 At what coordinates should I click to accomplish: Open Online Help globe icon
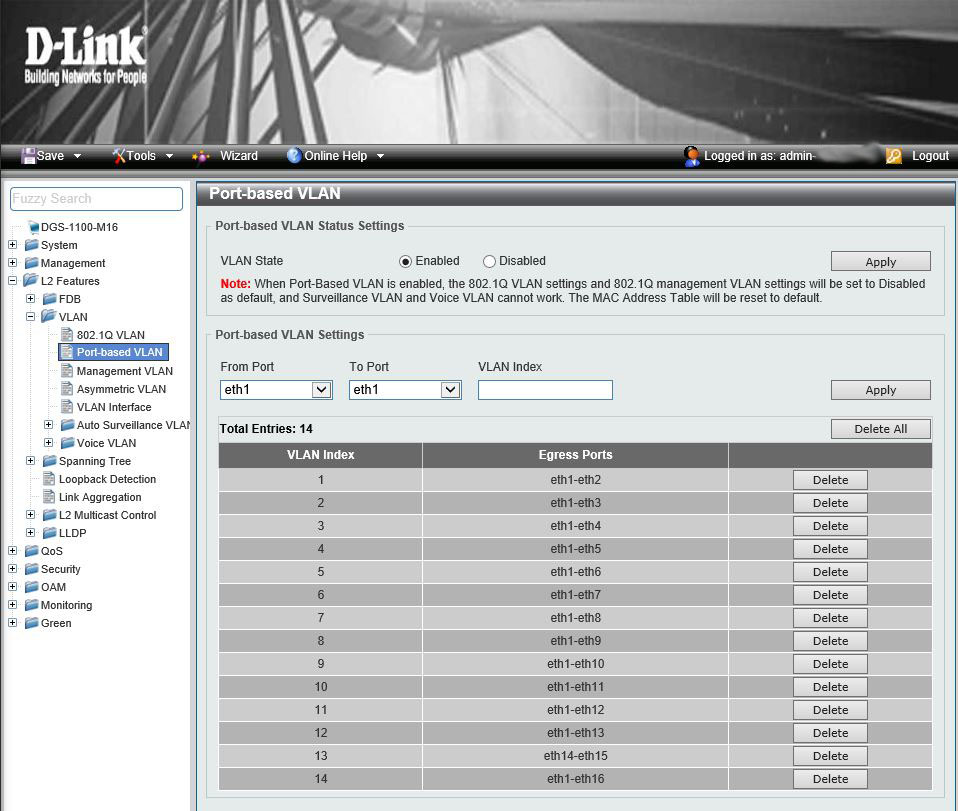pyautogui.click(x=294, y=156)
